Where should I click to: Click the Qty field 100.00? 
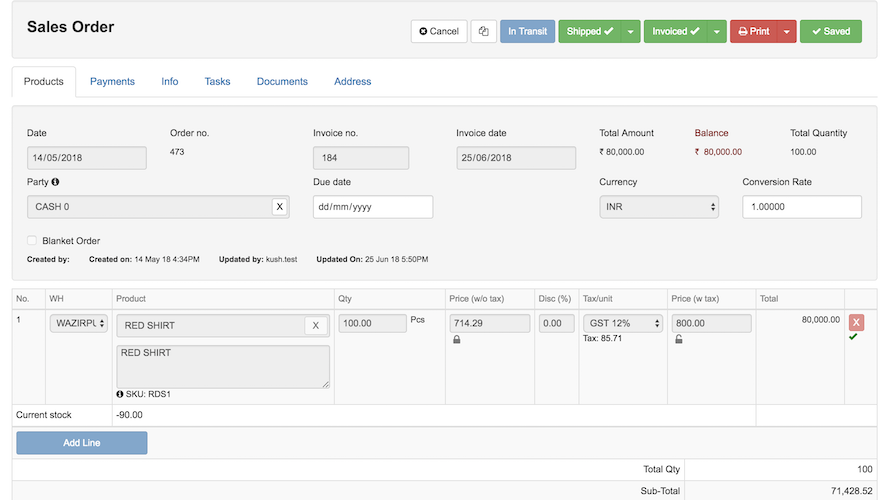pos(372,323)
